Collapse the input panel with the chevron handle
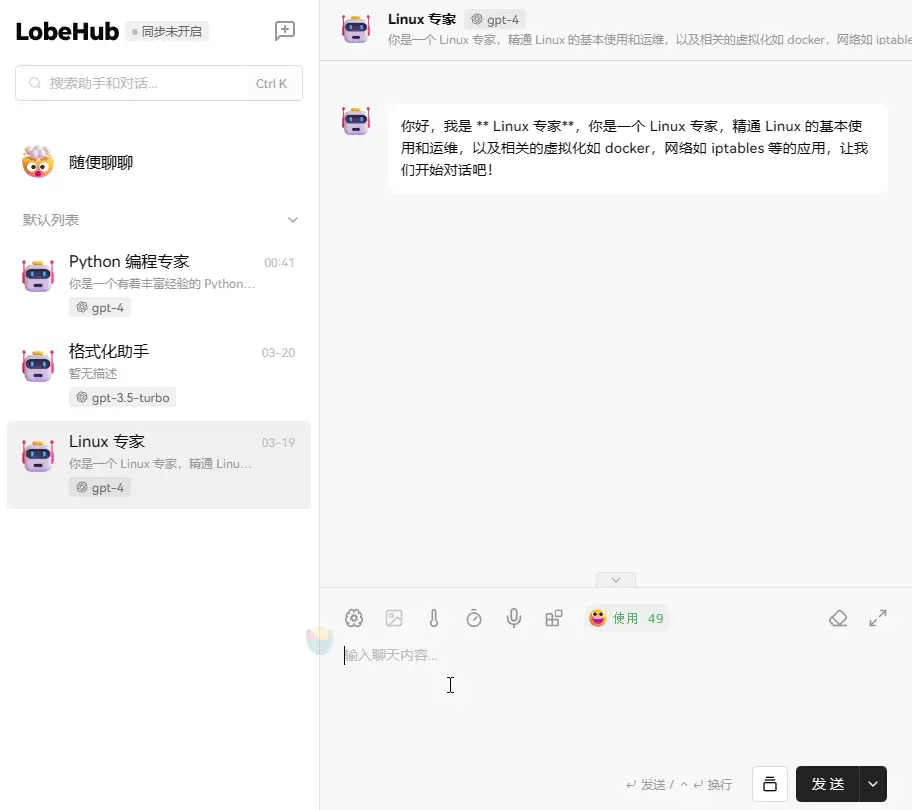The width and height of the screenshot is (912, 810). [616, 580]
